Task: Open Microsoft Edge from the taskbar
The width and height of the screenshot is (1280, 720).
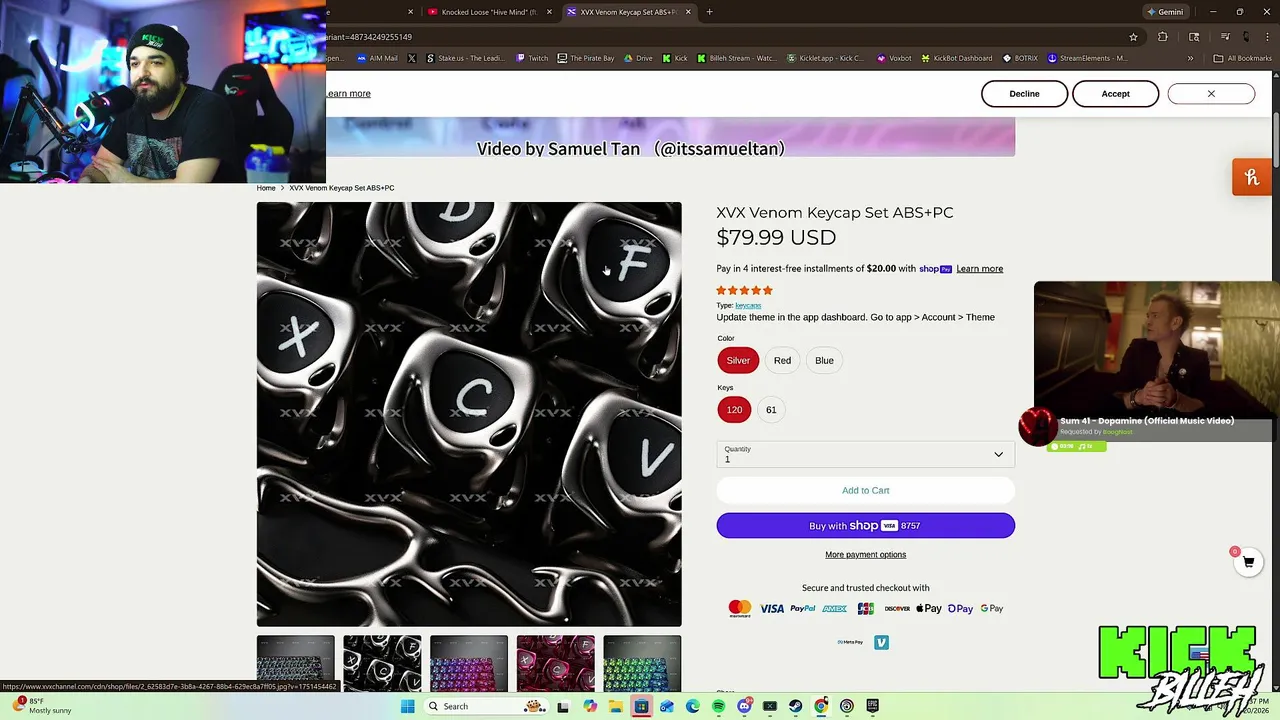Action: click(x=692, y=706)
